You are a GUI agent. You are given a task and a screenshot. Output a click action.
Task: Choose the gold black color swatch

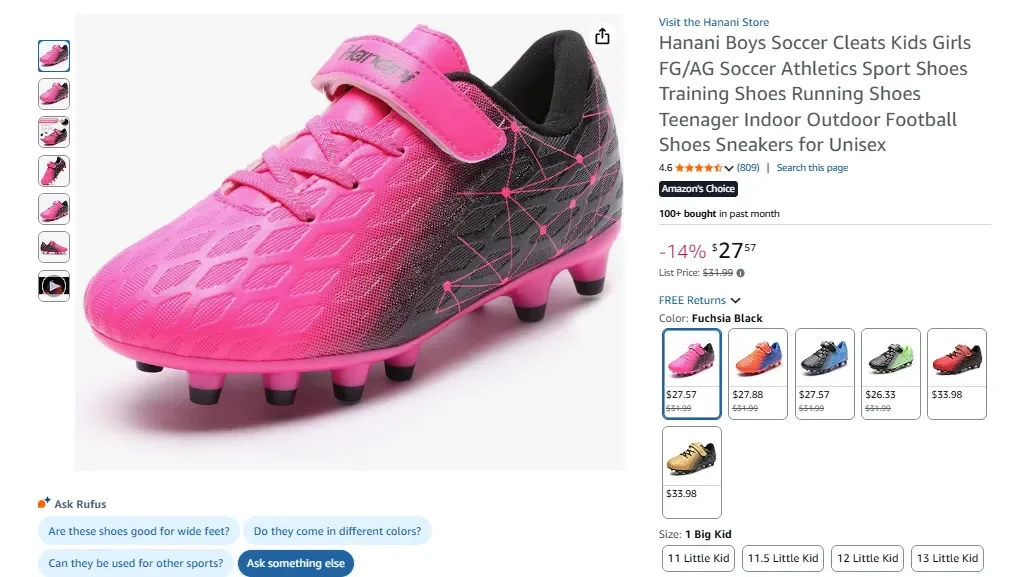tap(691, 471)
